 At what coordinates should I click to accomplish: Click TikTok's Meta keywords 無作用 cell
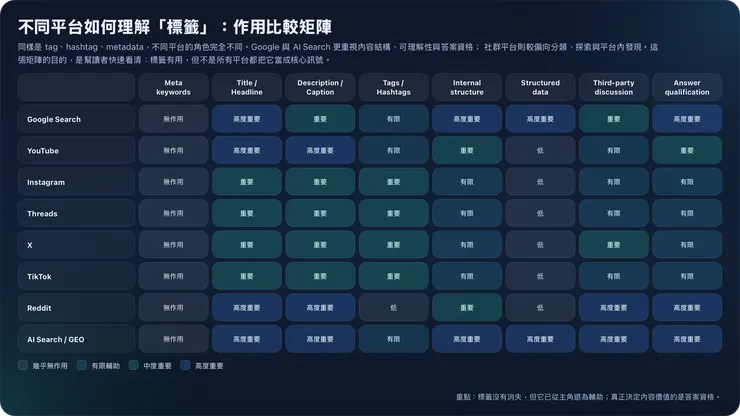point(173,276)
